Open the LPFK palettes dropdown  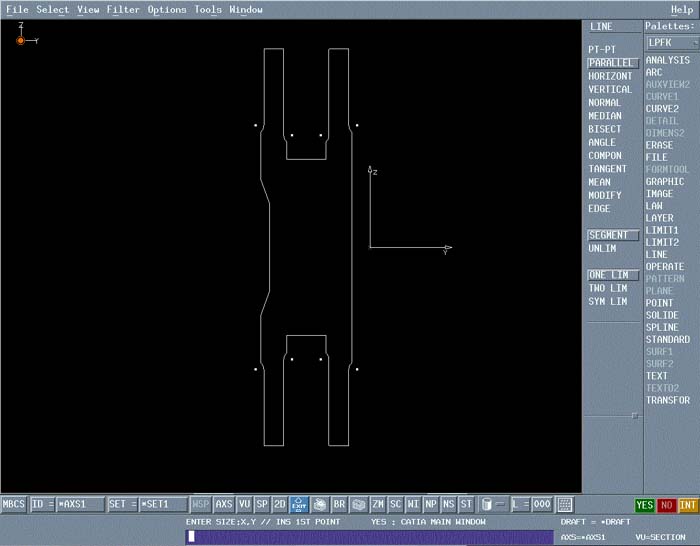point(670,43)
